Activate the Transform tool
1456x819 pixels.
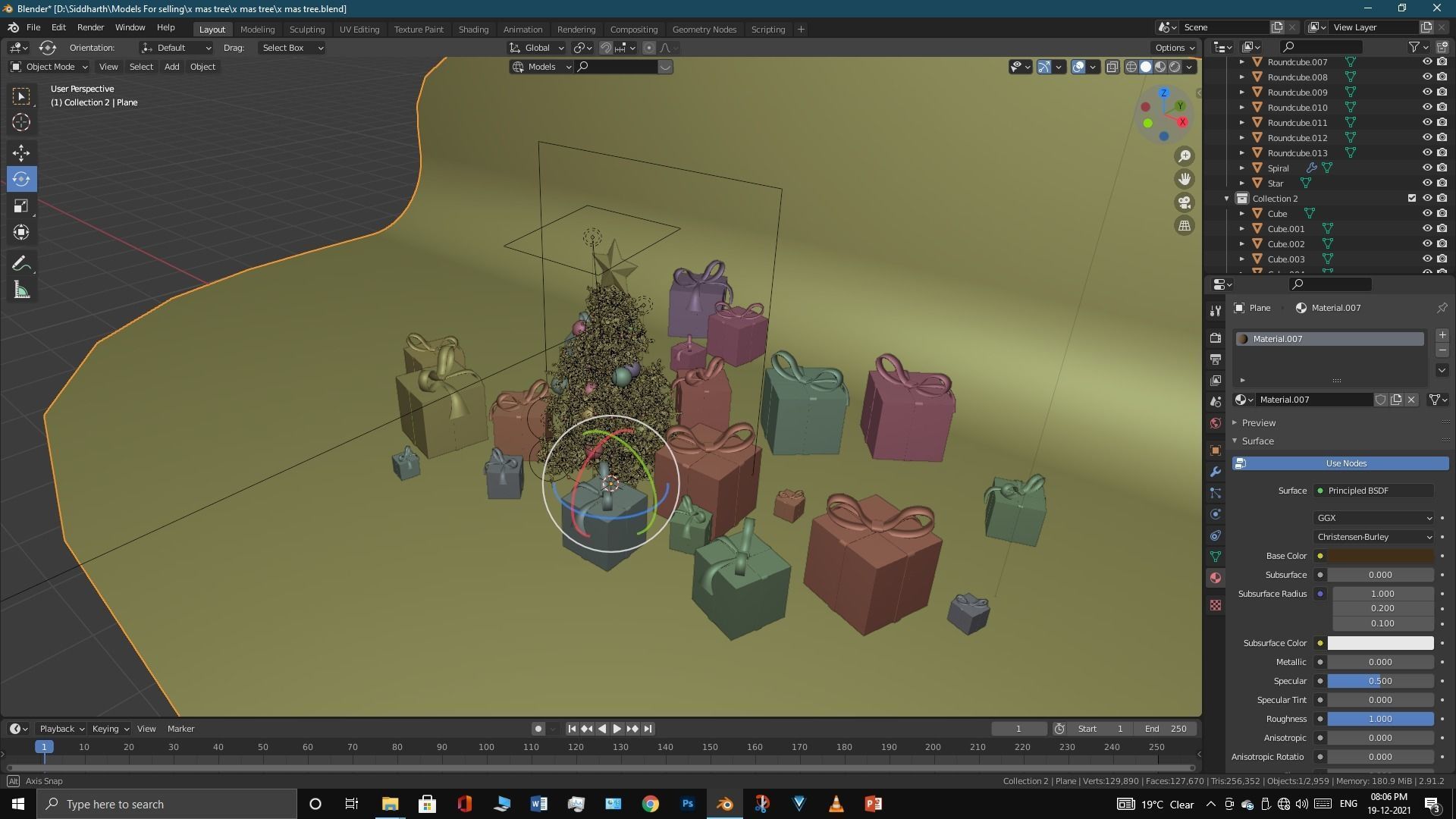21,232
